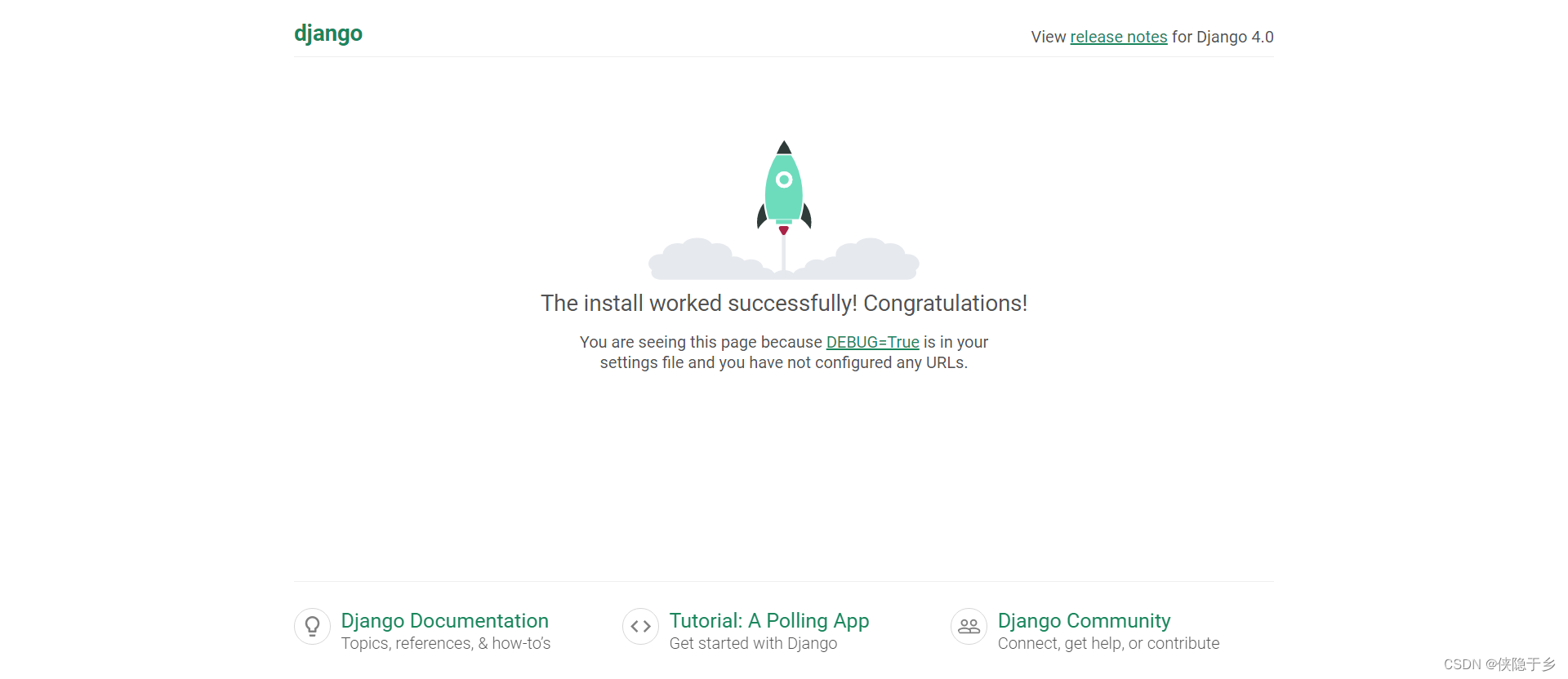Open the DEBUG=True settings link
Image resolution: width=1568 pixels, height=679 pixels.
click(x=872, y=342)
